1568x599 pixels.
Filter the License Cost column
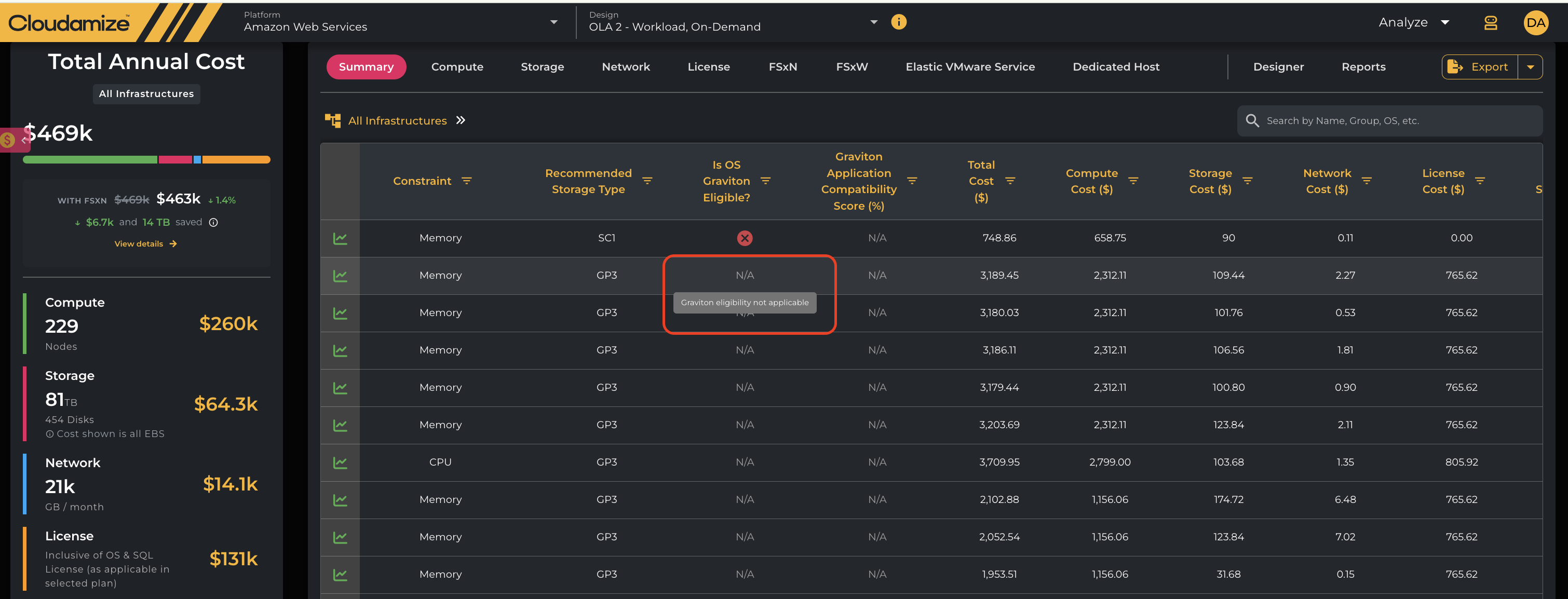pos(1480,181)
